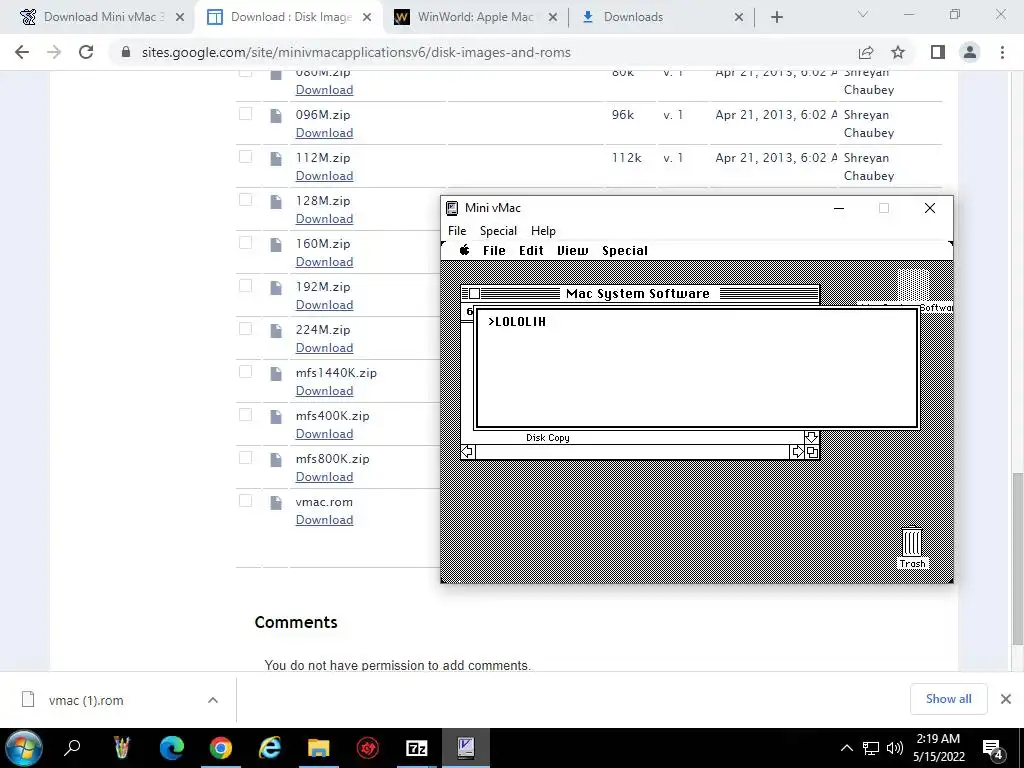This screenshot has width=1024, height=768.
Task: Click the address bar URL
Action: click(x=356, y=52)
